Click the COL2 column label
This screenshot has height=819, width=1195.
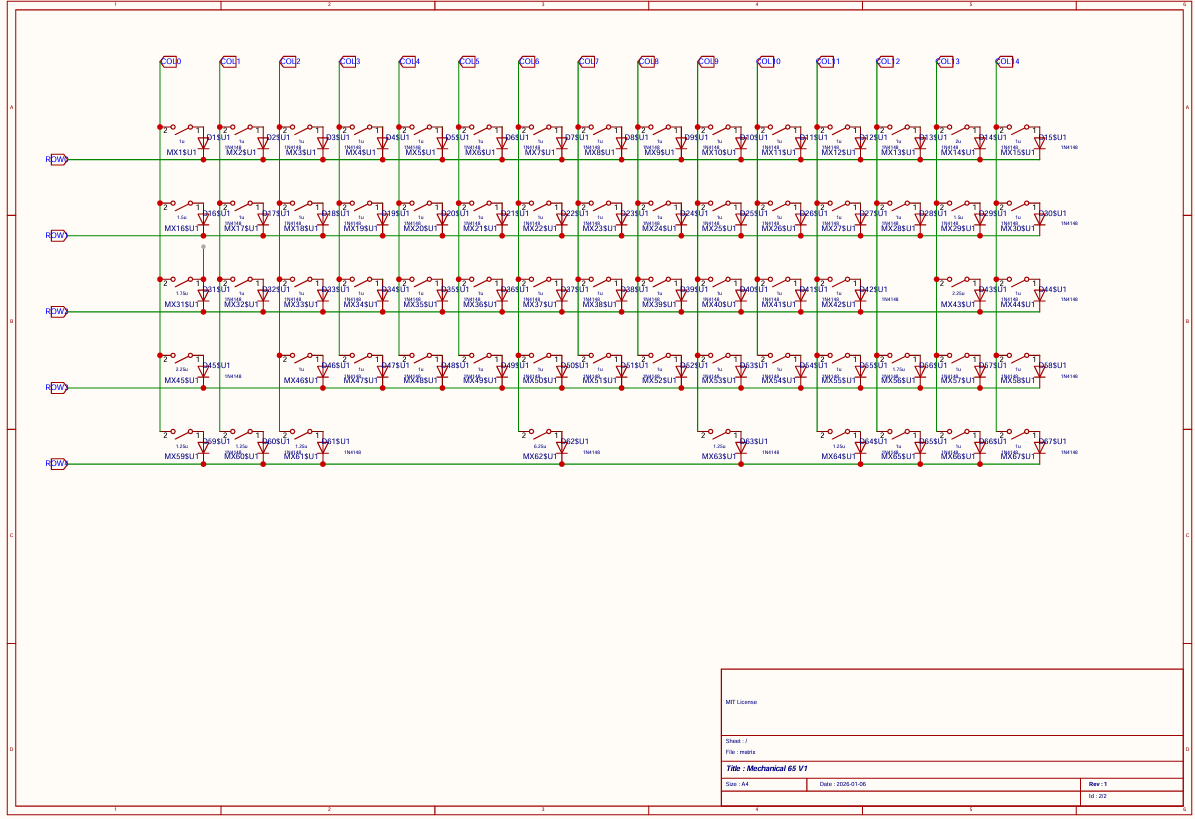[x=290, y=62]
